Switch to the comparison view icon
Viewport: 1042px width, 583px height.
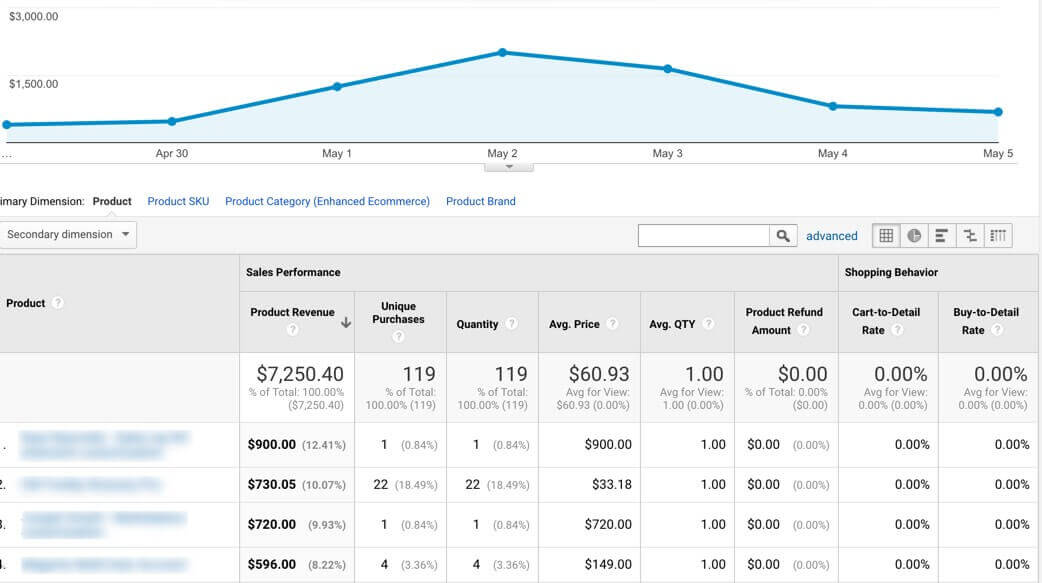[x=967, y=235]
